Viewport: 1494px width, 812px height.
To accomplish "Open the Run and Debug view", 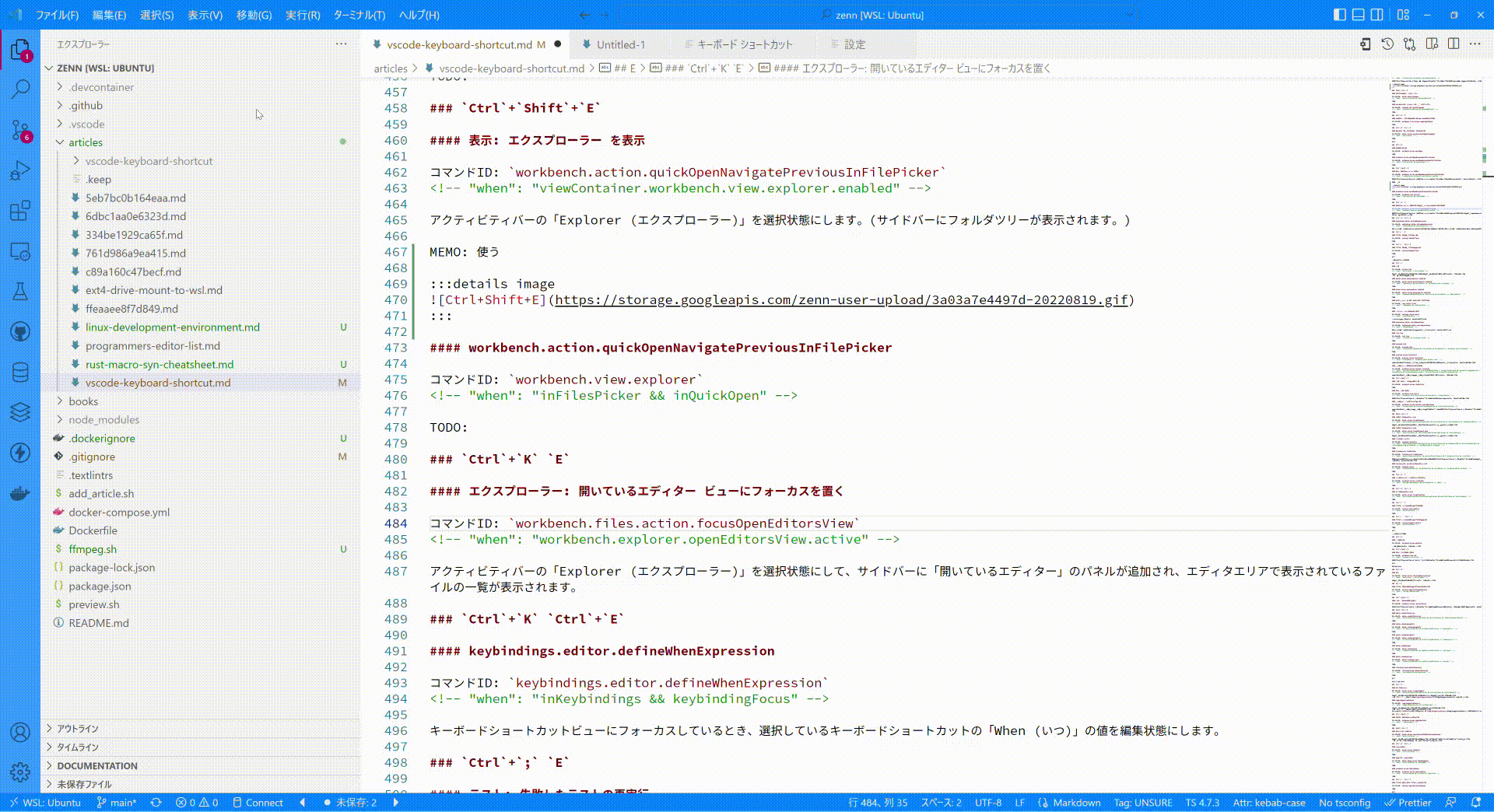I will [20, 170].
